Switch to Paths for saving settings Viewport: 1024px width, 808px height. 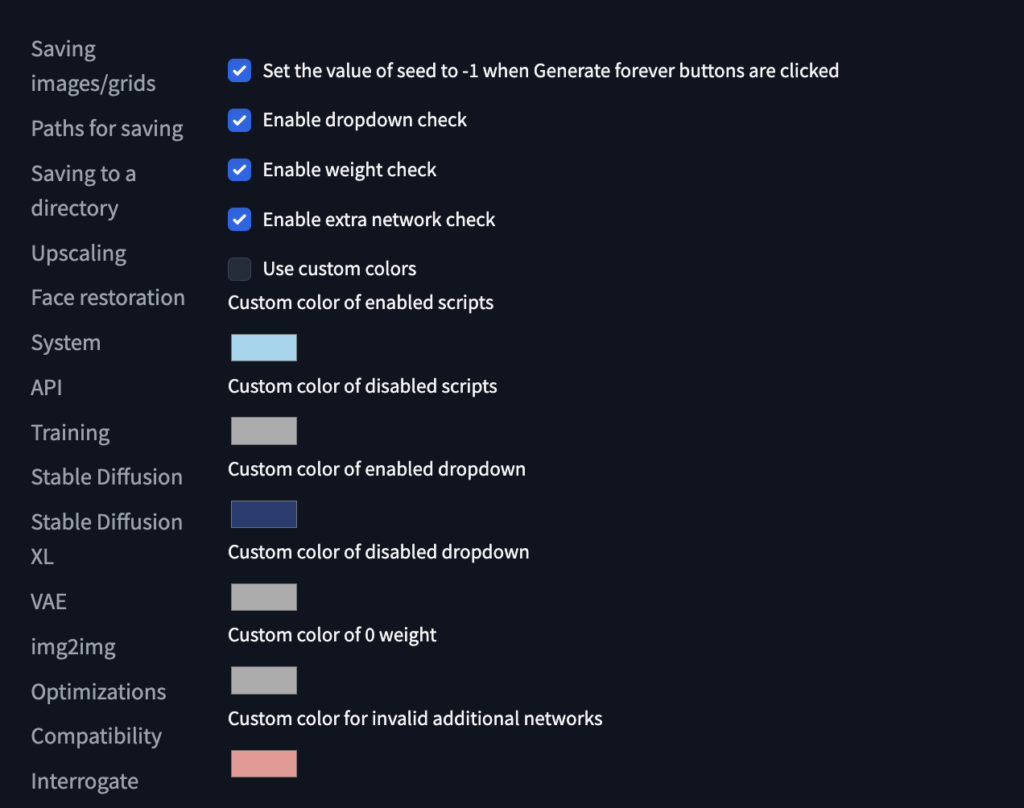107,128
